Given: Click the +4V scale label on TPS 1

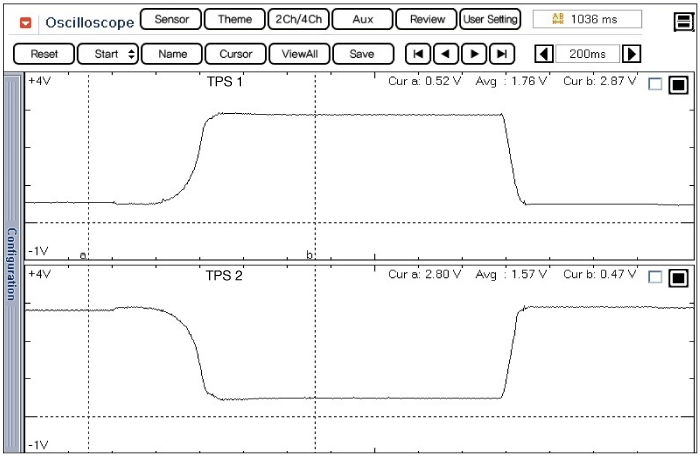Looking at the screenshot, I should click(39, 81).
